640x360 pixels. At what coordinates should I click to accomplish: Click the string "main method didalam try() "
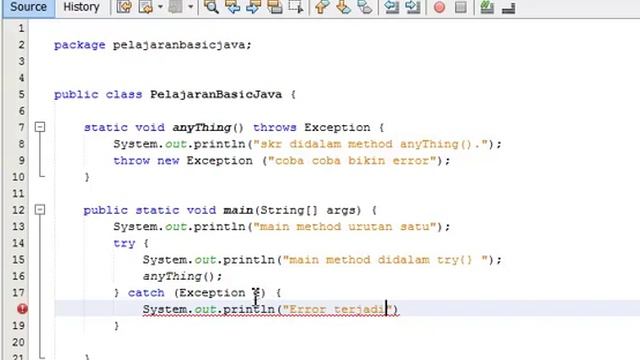tap(385, 260)
